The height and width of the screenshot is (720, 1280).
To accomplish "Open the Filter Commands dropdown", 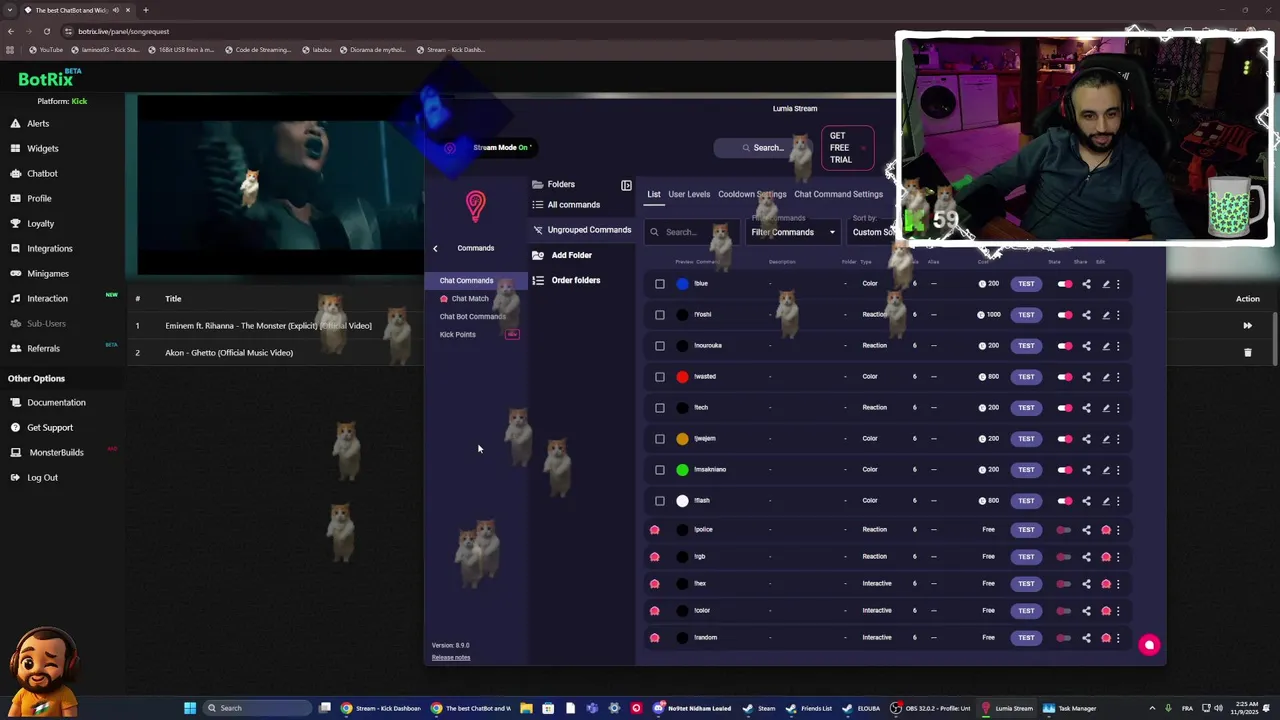I will 793,232.
